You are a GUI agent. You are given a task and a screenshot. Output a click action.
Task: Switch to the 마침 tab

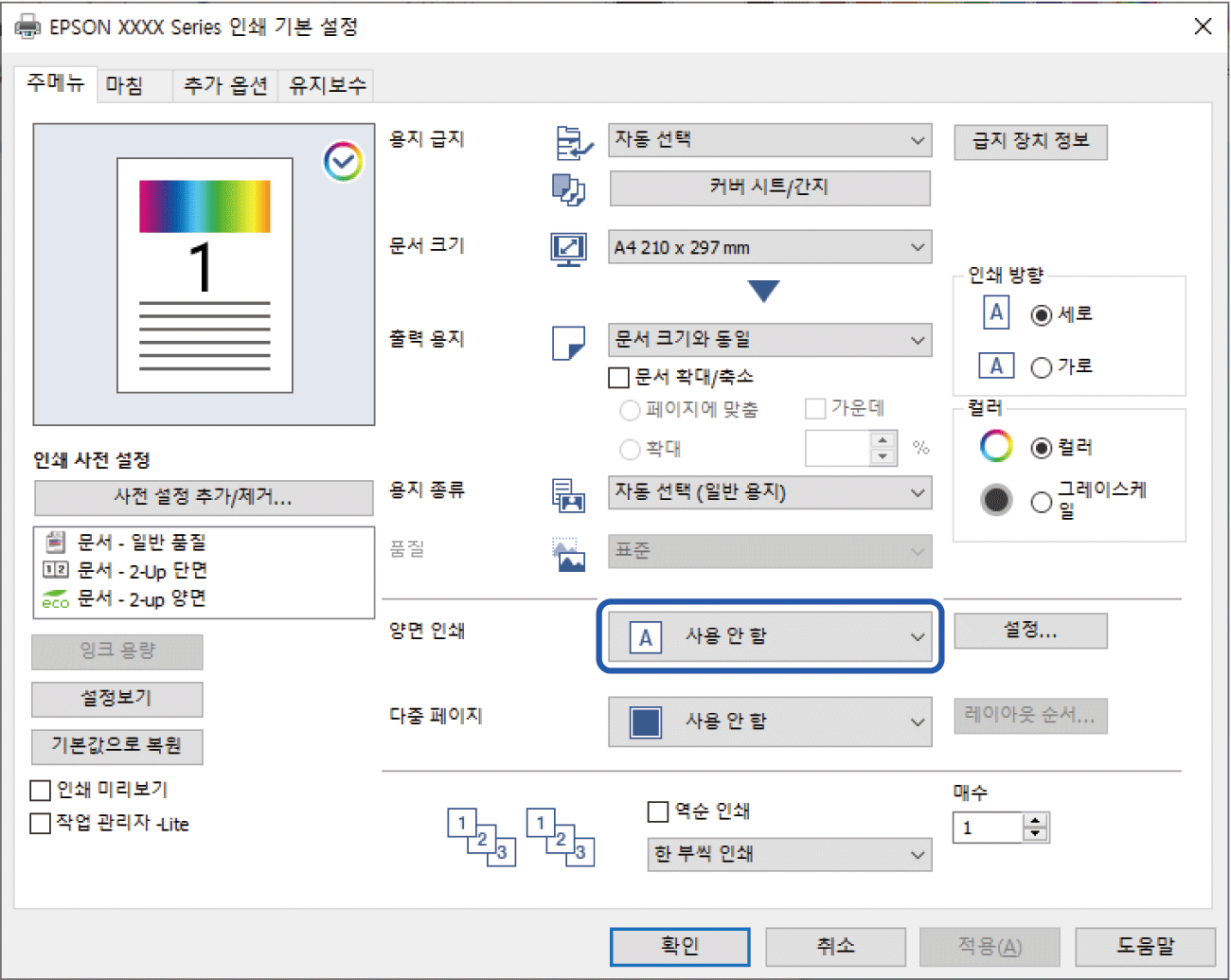(x=125, y=86)
